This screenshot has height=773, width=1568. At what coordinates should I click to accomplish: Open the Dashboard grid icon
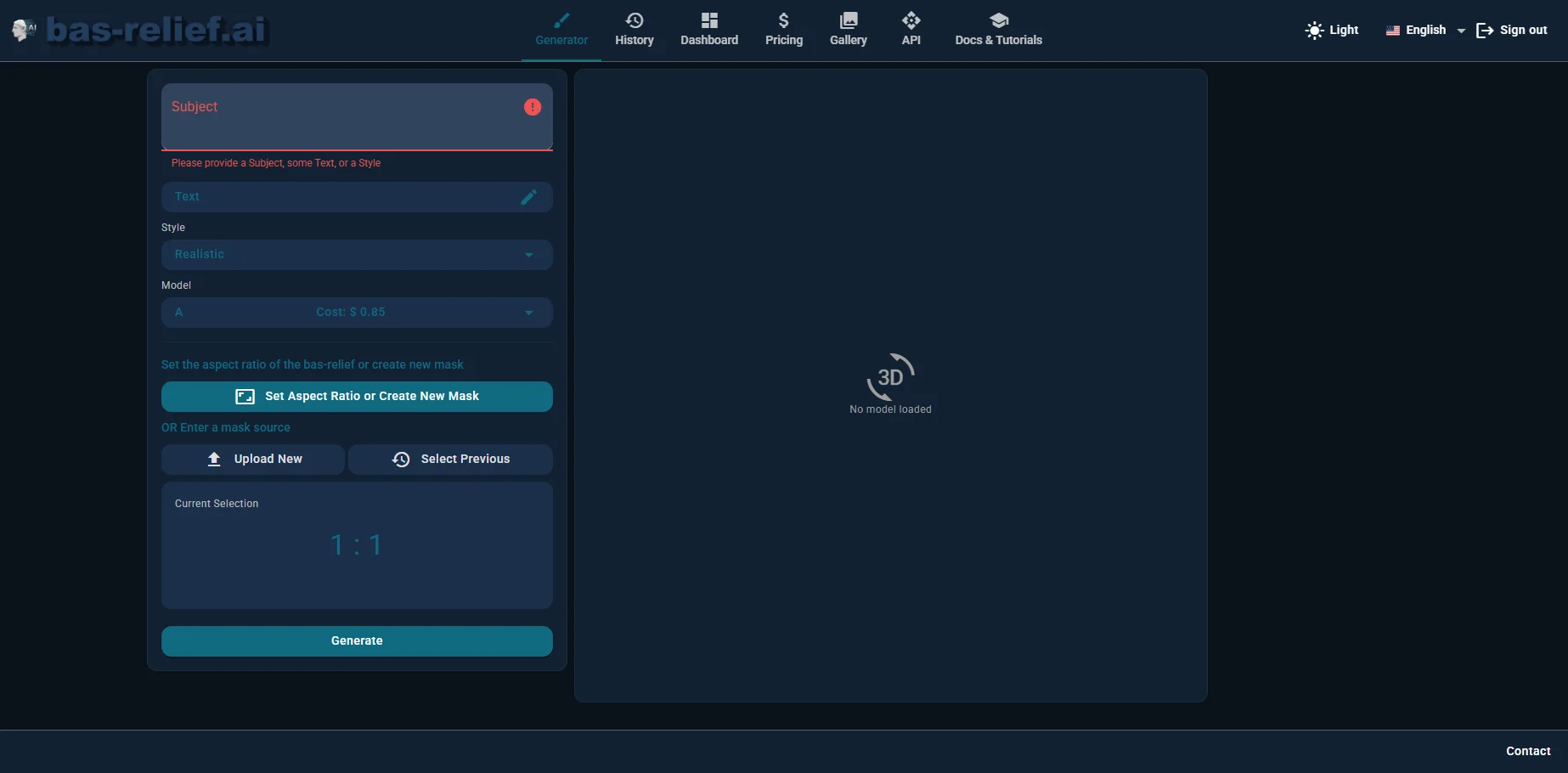(x=709, y=20)
